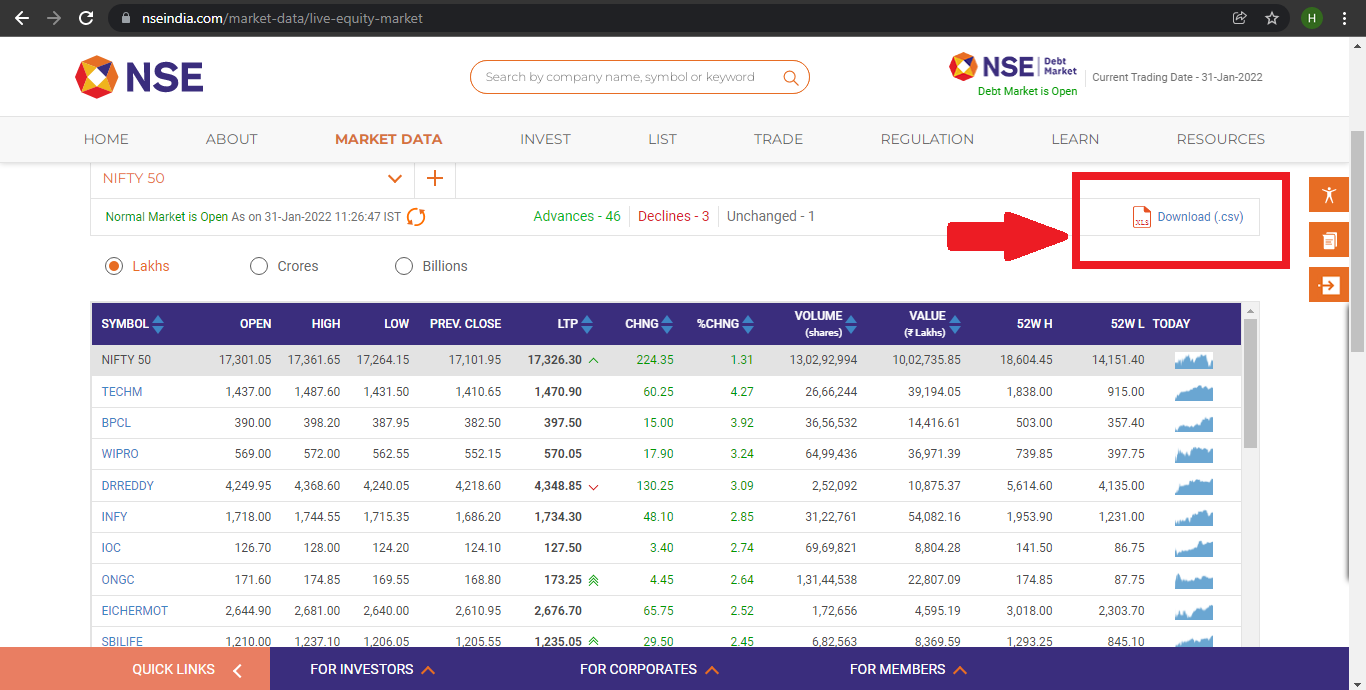The image size is (1366, 690).
Task: Open the documents side icon
Action: pyautogui.click(x=1329, y=240)
